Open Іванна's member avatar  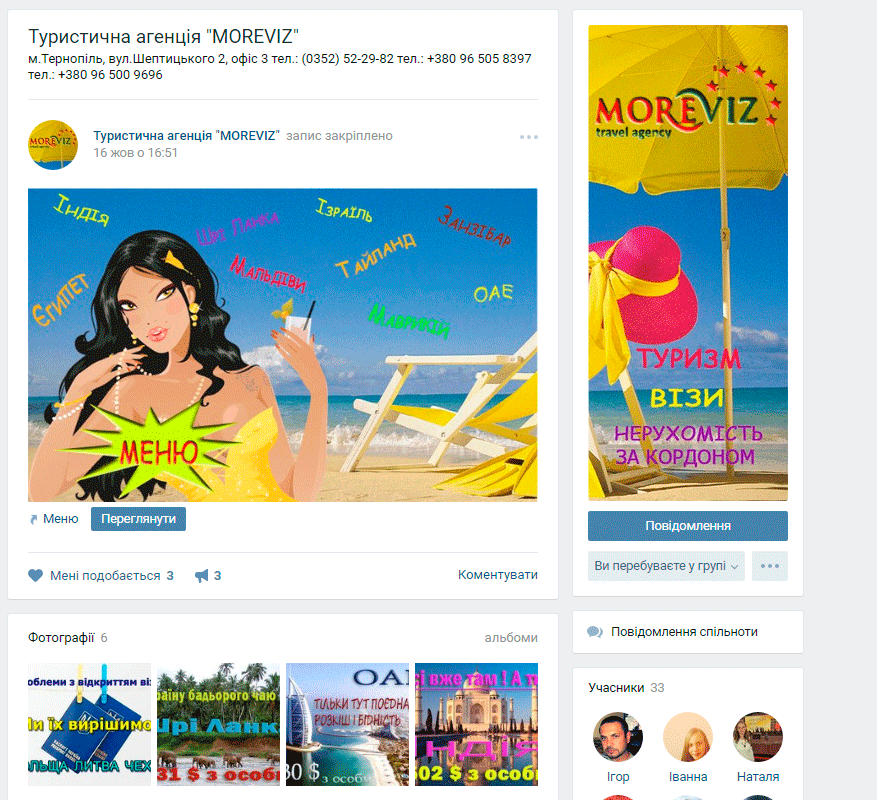pyautogui.click(x=688, y=737)
